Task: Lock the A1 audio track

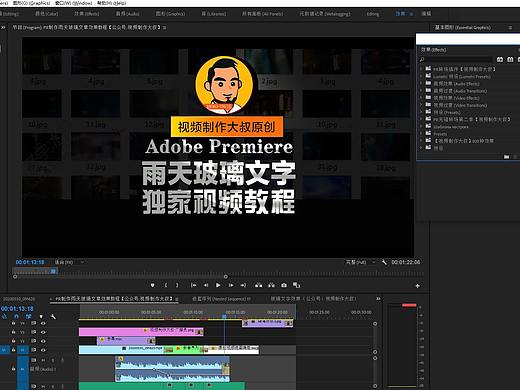Action: [13, 369]
